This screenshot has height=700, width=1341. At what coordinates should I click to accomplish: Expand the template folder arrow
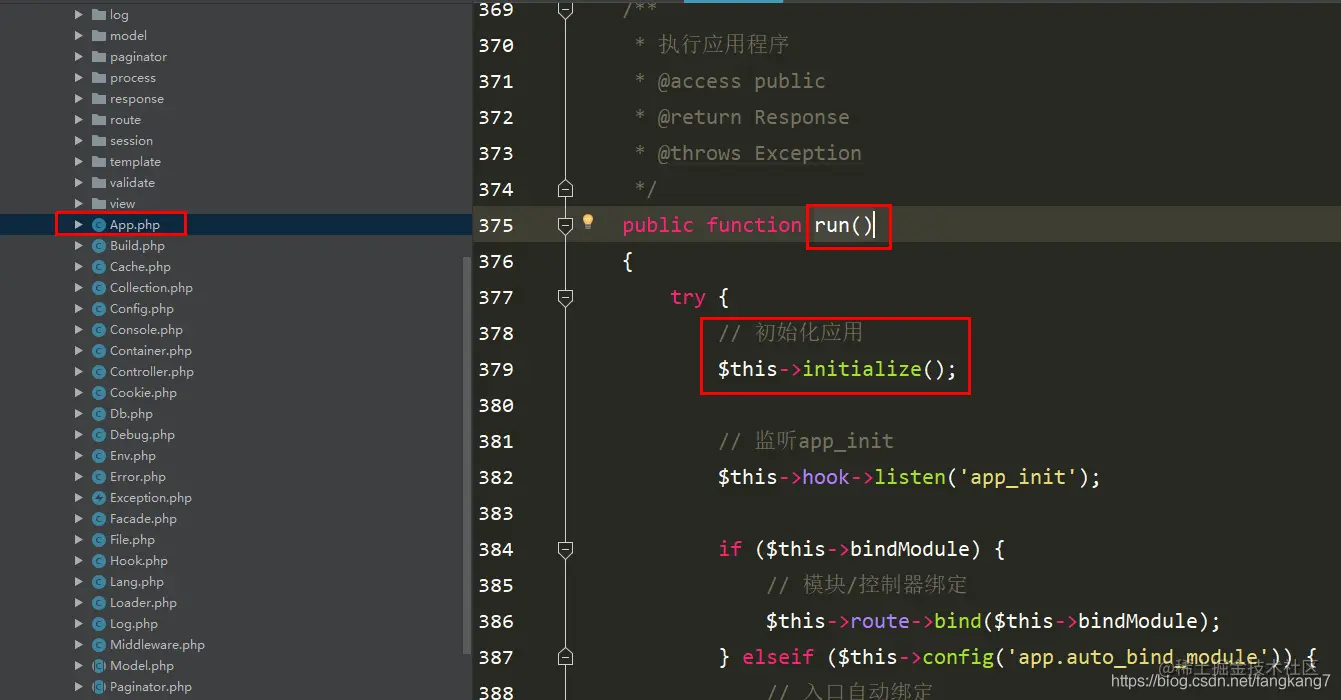coord(79,162)
